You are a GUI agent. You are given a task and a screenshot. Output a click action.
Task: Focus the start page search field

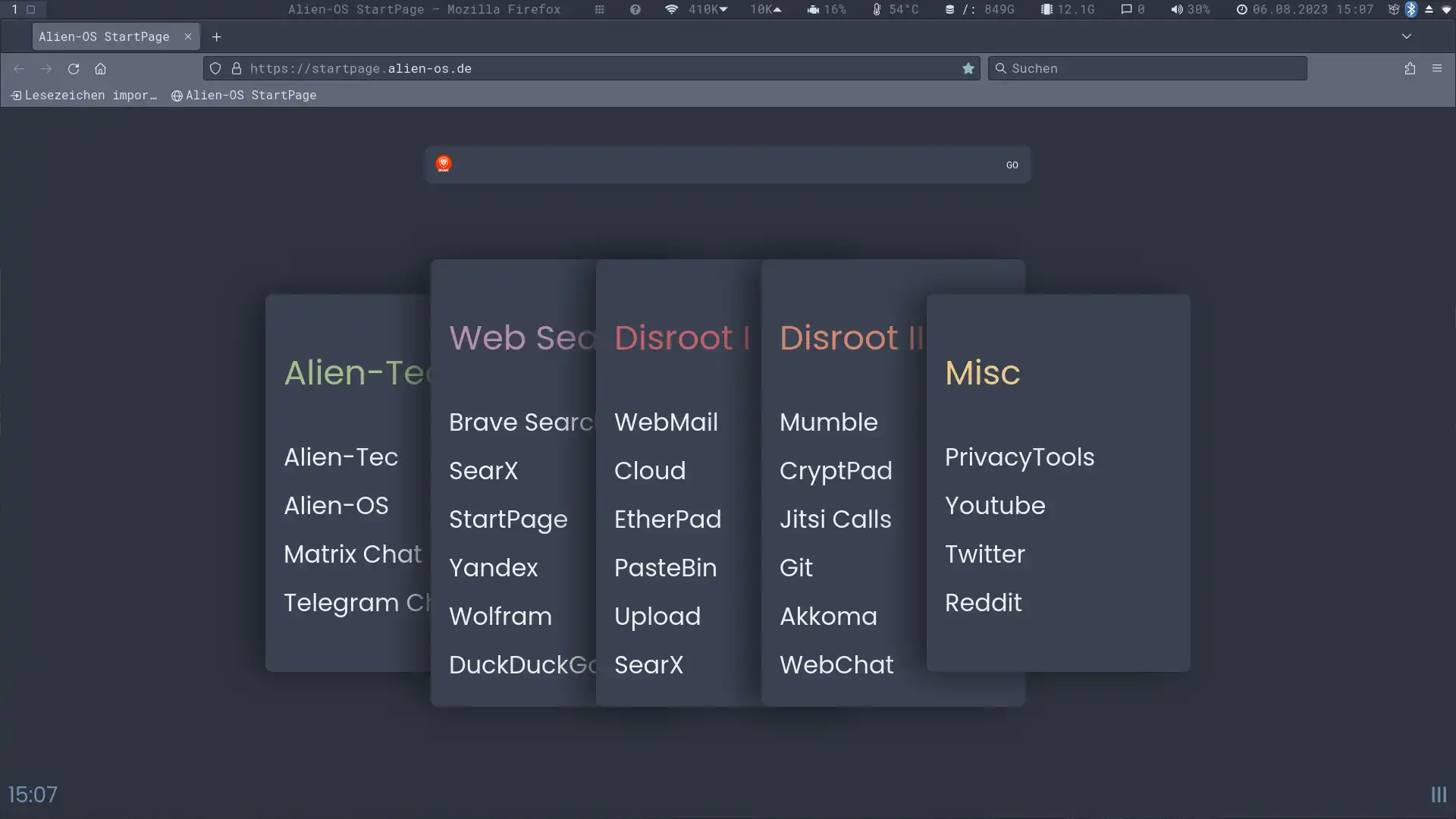pos(726,165)
